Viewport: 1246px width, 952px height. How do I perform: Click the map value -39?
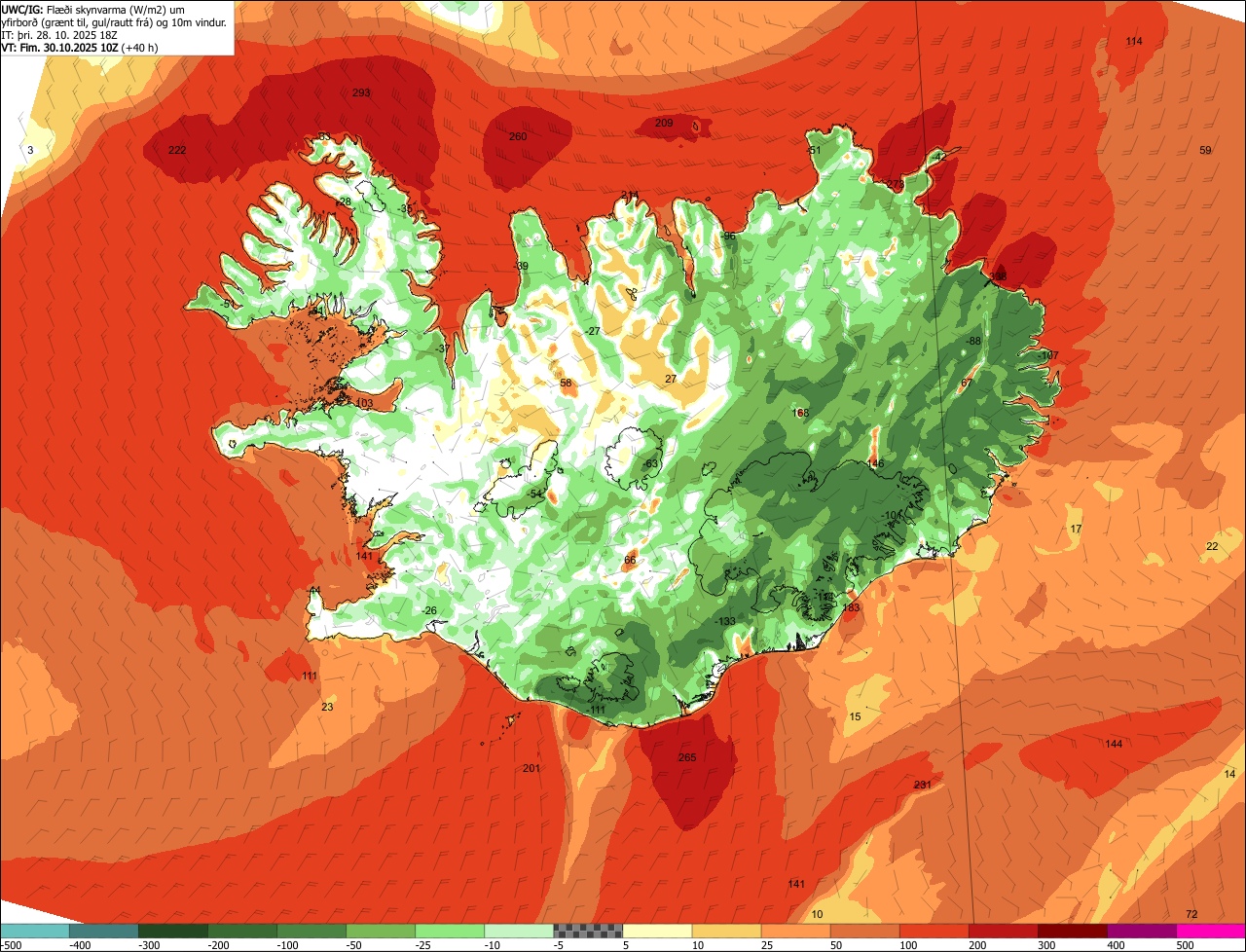click(522, 267)
